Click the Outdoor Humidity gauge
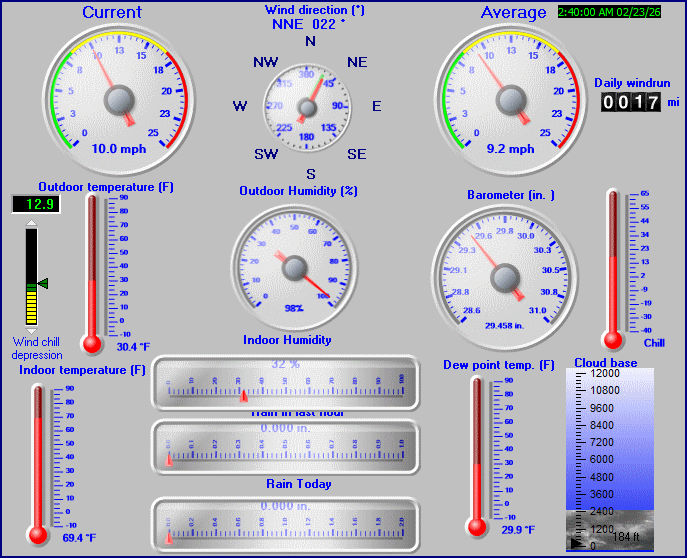 294,266
